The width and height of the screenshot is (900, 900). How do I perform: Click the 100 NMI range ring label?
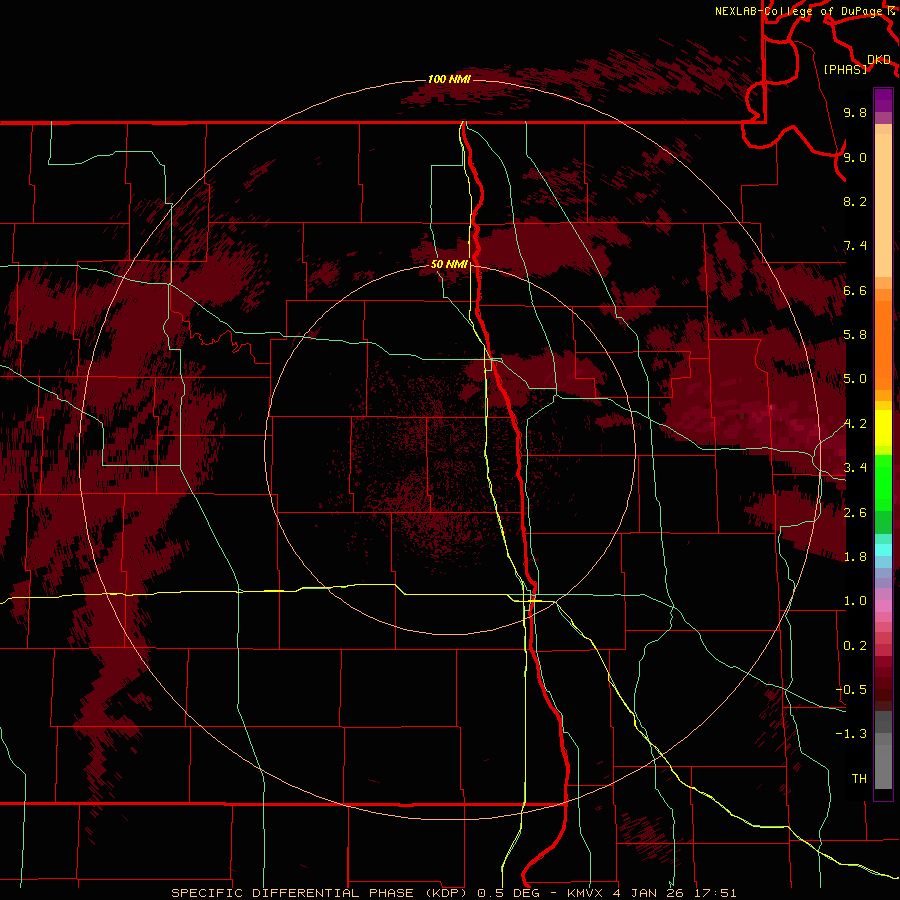pyautogui.click(x=449, y=79)
